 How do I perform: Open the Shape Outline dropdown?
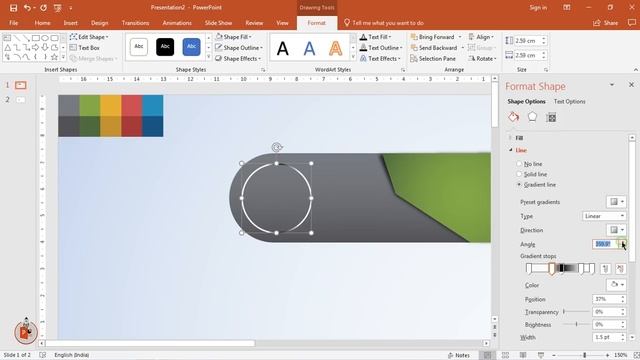[x=239, y=48]
